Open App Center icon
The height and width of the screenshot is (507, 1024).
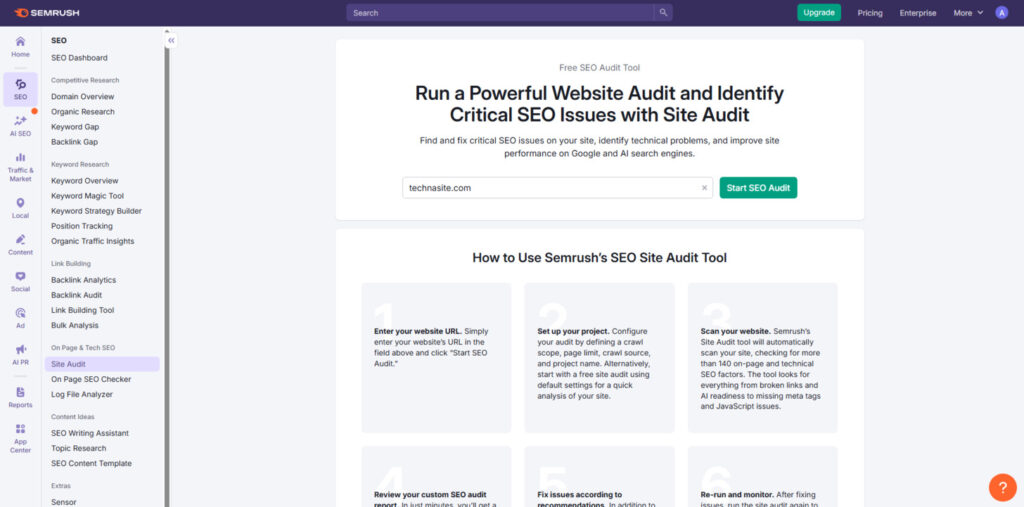pyautogui.click(x=20, y=430)
